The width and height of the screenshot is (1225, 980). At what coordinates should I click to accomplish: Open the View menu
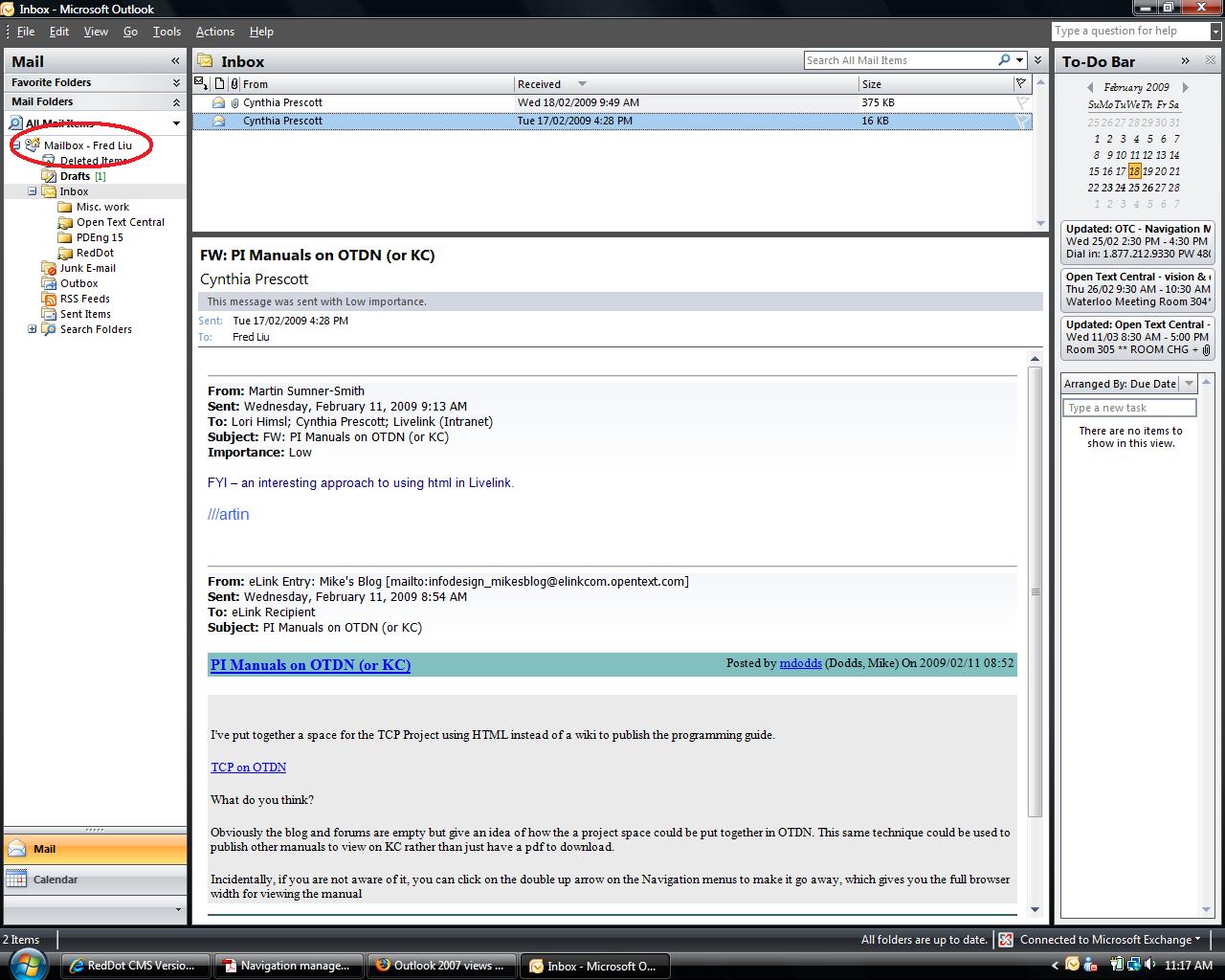[96, 32]
